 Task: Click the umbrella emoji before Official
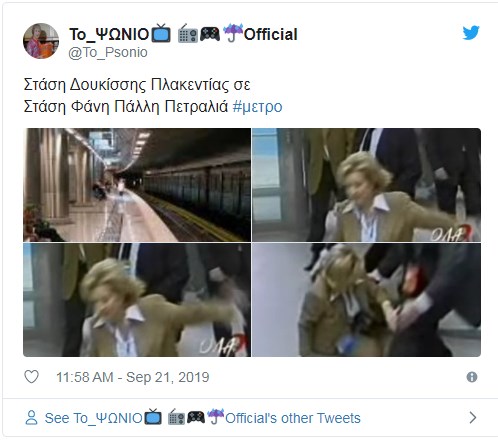coord(233,33)
